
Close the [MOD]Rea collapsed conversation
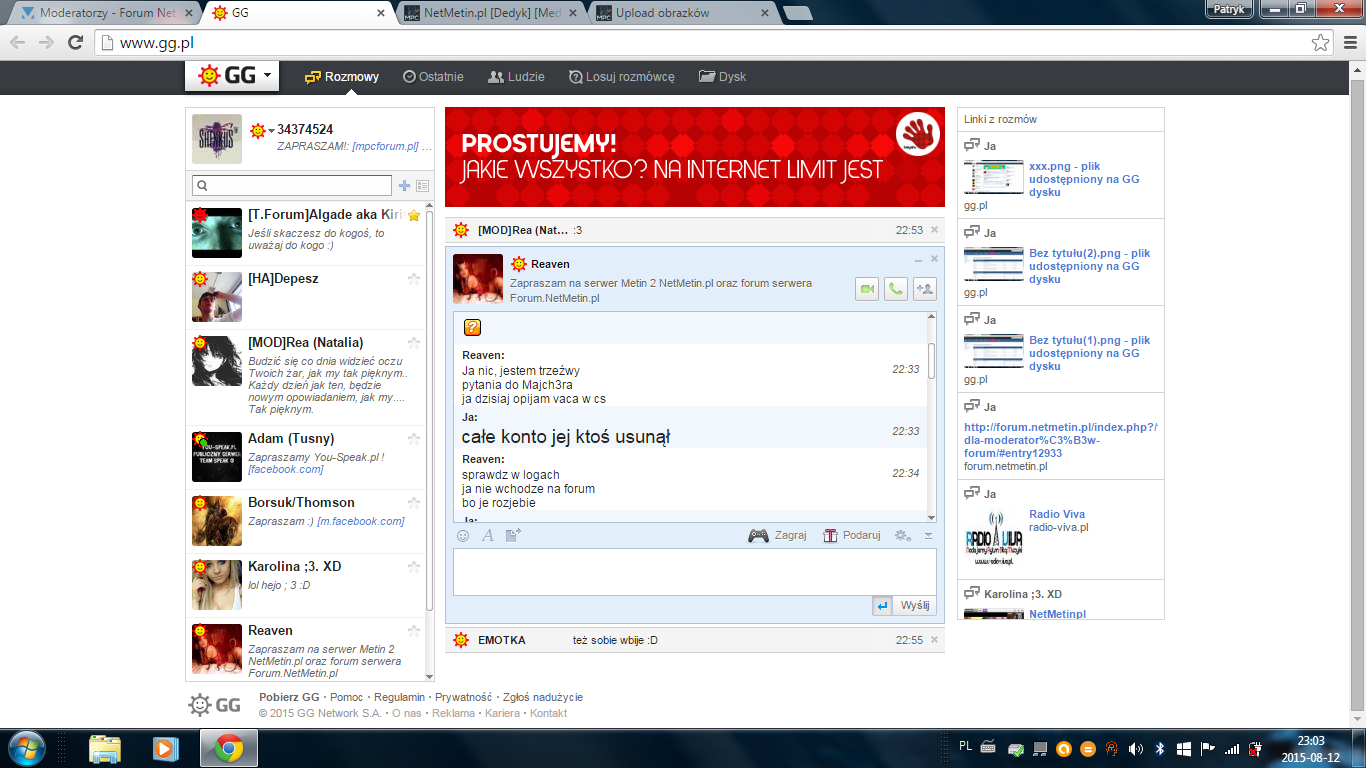coord(934,230)
